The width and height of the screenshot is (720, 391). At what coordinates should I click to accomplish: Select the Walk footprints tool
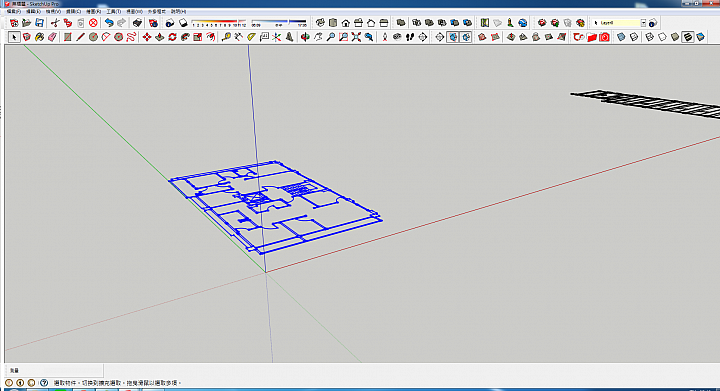[410, 37]
